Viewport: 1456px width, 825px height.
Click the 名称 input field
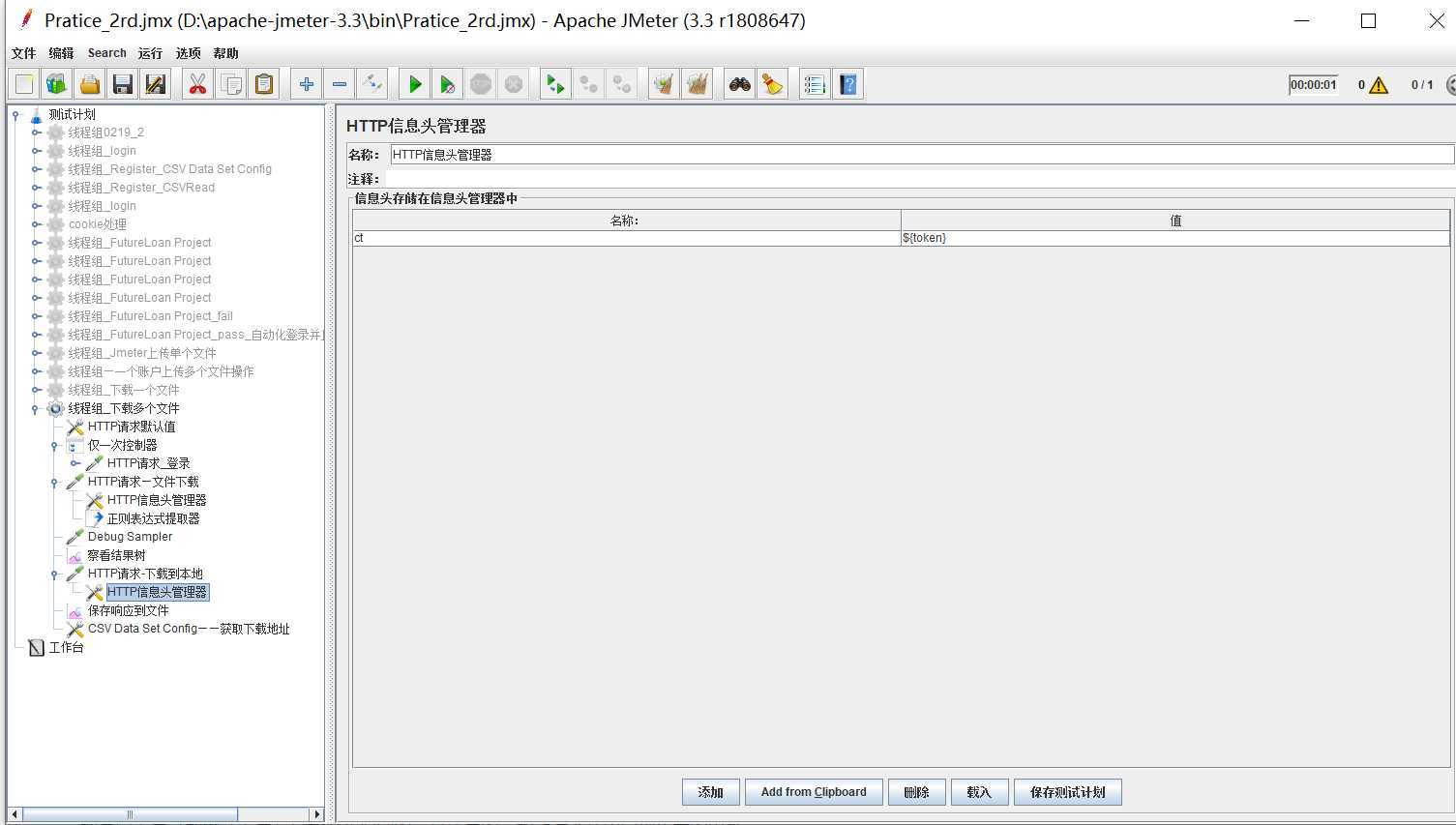coord(921,155)
